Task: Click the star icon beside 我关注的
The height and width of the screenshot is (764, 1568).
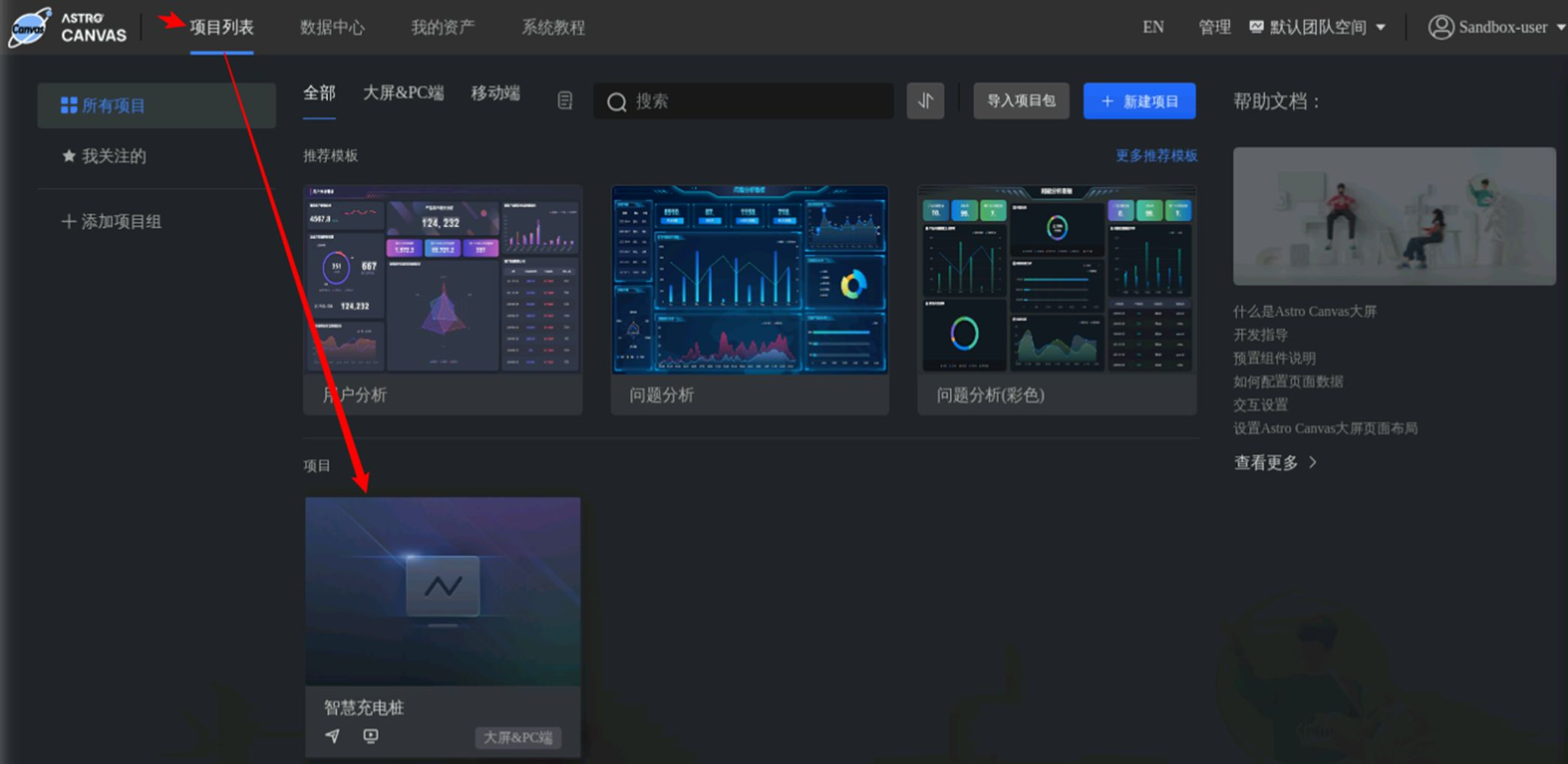Action: pos(69,156)
